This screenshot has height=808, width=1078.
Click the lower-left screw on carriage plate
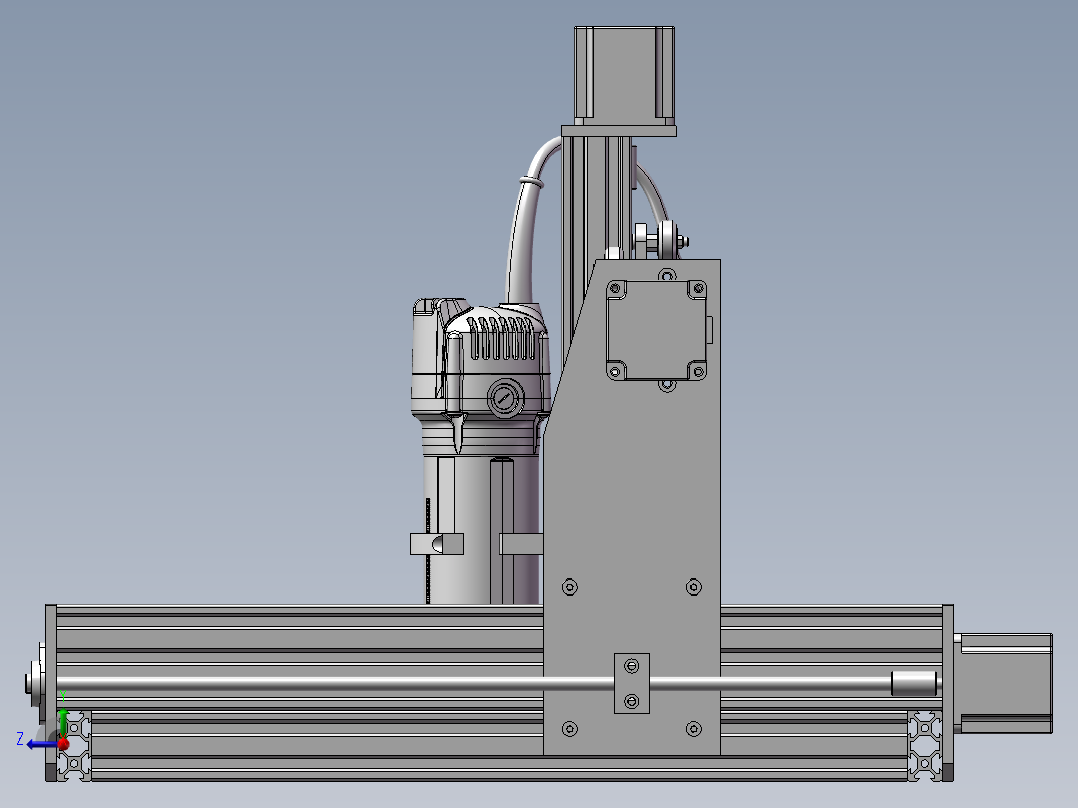(x=570, y=729)
